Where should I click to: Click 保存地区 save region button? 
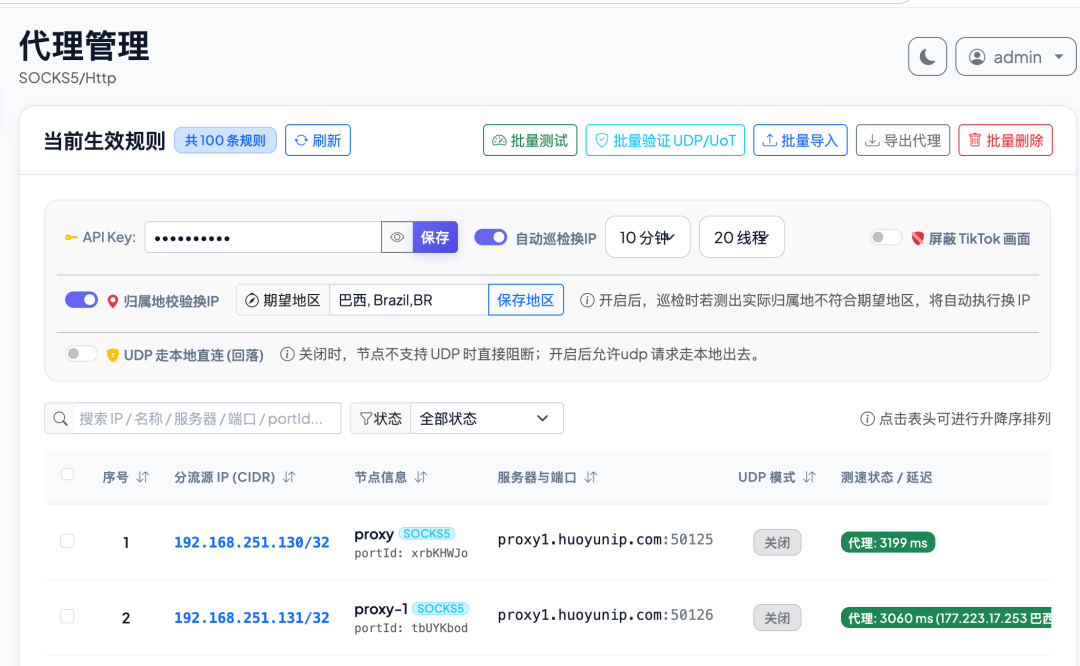tap(526, 300)
